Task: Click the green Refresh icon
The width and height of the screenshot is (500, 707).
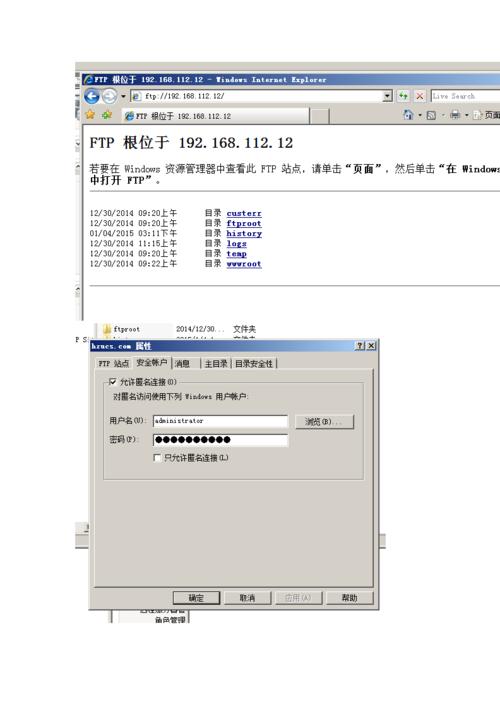Action: [403, 96]
